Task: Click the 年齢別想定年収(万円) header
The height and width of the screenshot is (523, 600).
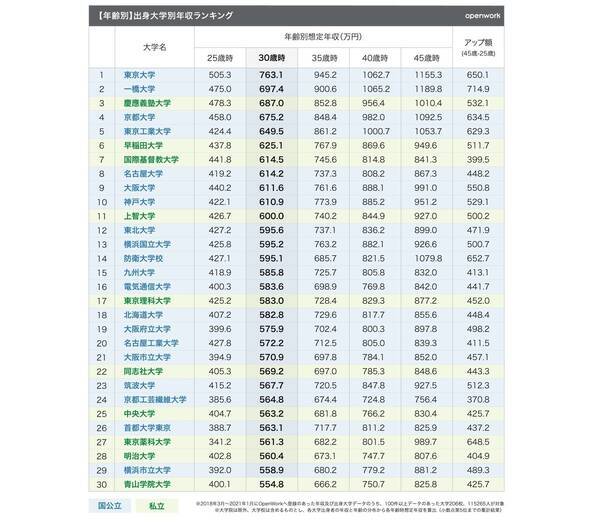Action: click(323, 37)
